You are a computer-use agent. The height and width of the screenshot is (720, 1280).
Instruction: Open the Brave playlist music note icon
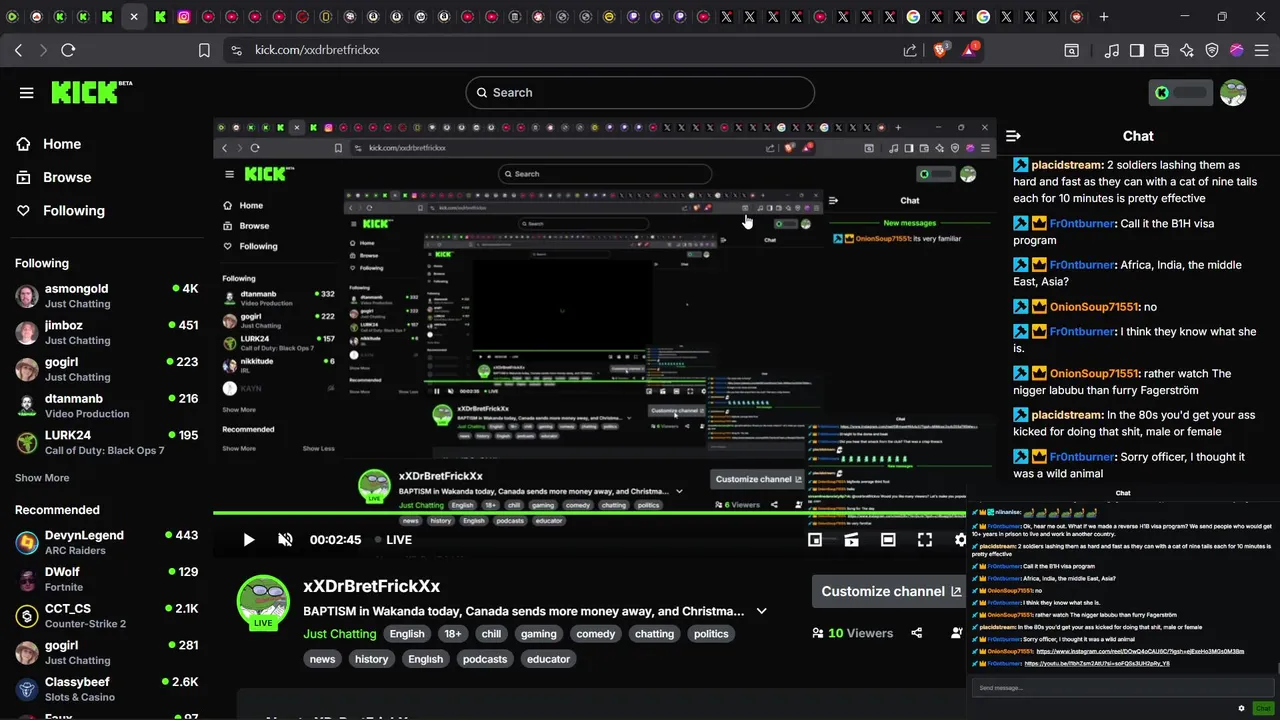pos(1112,50)
